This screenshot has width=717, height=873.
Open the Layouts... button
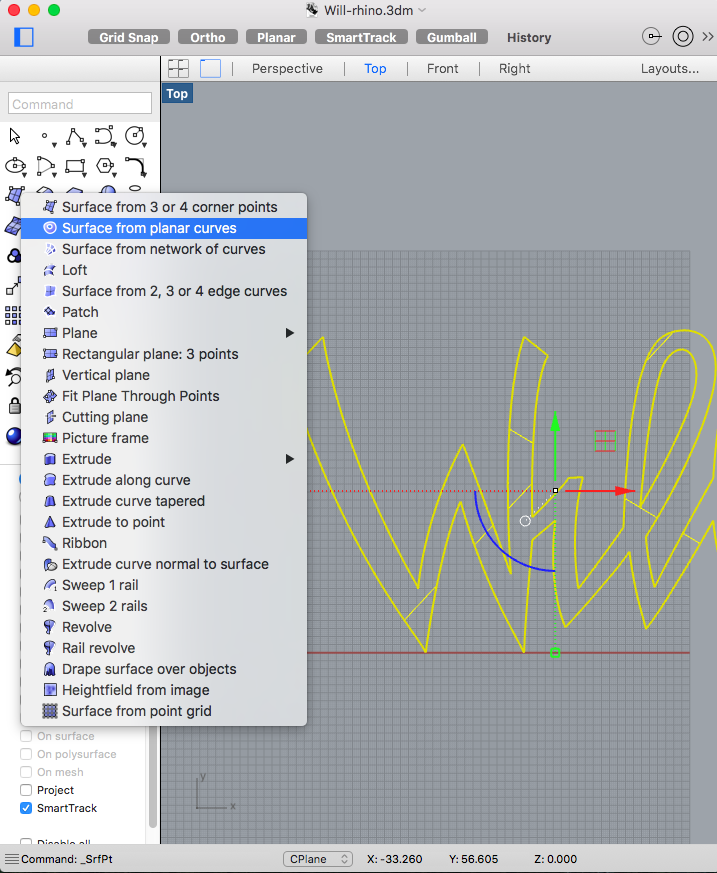point(669,68)
